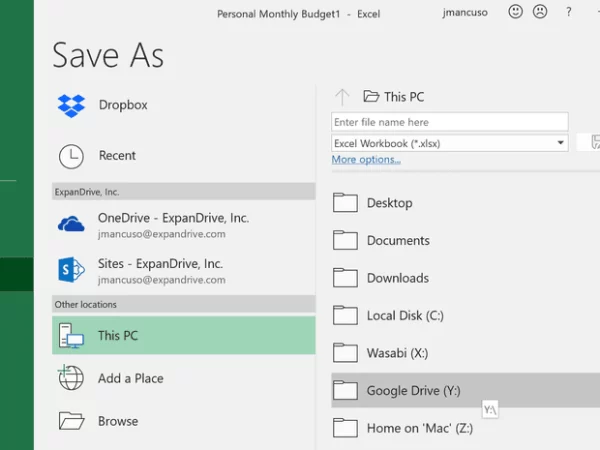Click the SharePoint Sites icon

[71, 270]
